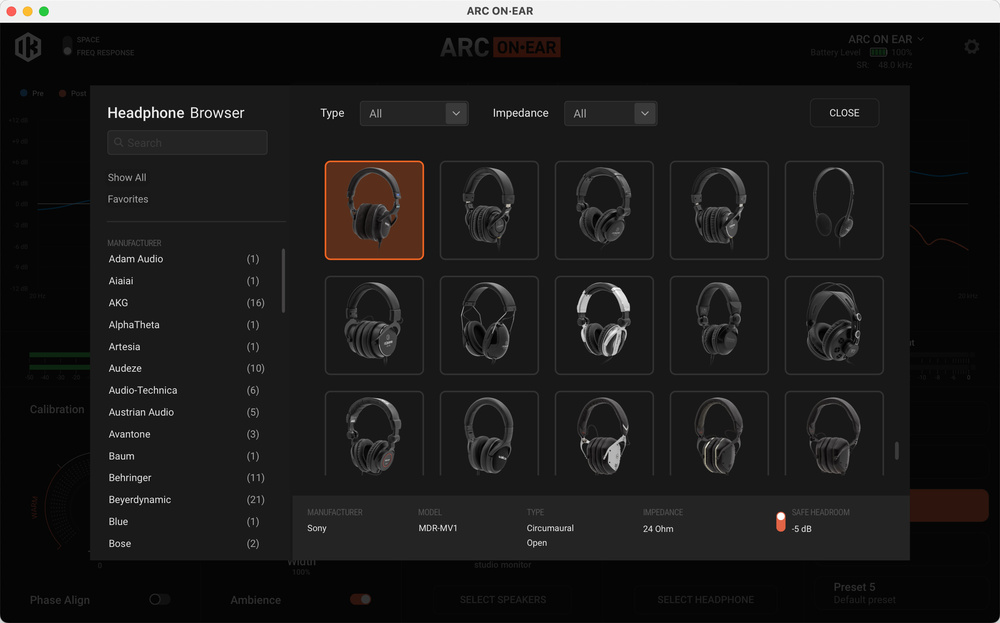Select the highlighted Sony MDR-MV1 thumbnail
The image size is (1000, 623).
(x=374, y=210)
